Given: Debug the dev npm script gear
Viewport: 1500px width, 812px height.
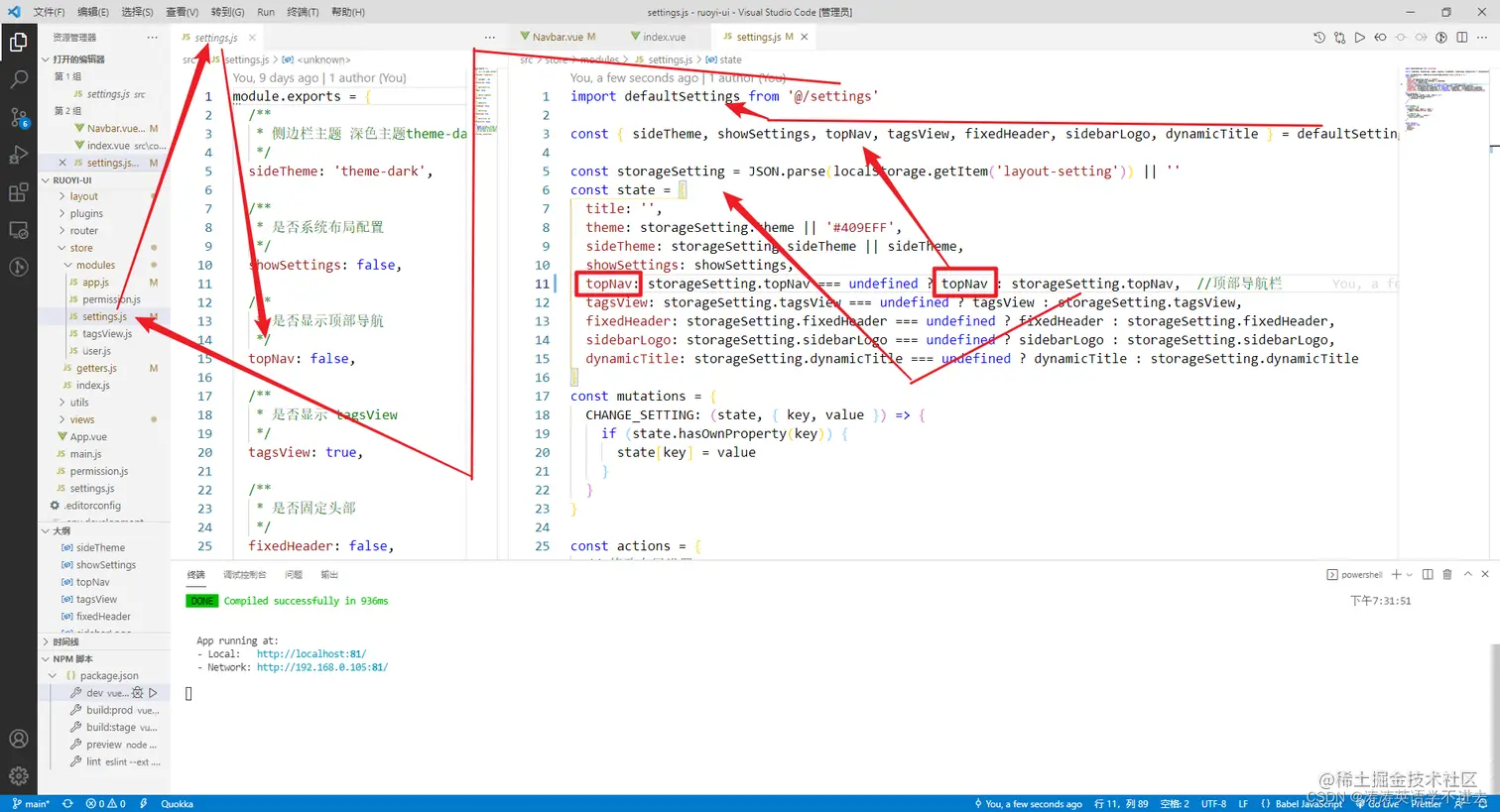Looking at the screenshot, I should [x=138, y=693].
